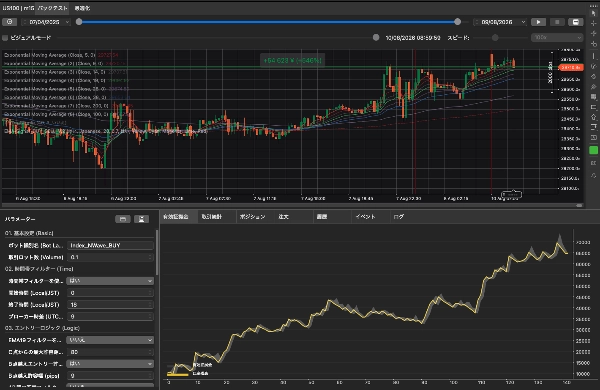Click the first Exponential Moving Average indicator label
Viewport: 600px width, 390px height.
(x=50, y=55)
